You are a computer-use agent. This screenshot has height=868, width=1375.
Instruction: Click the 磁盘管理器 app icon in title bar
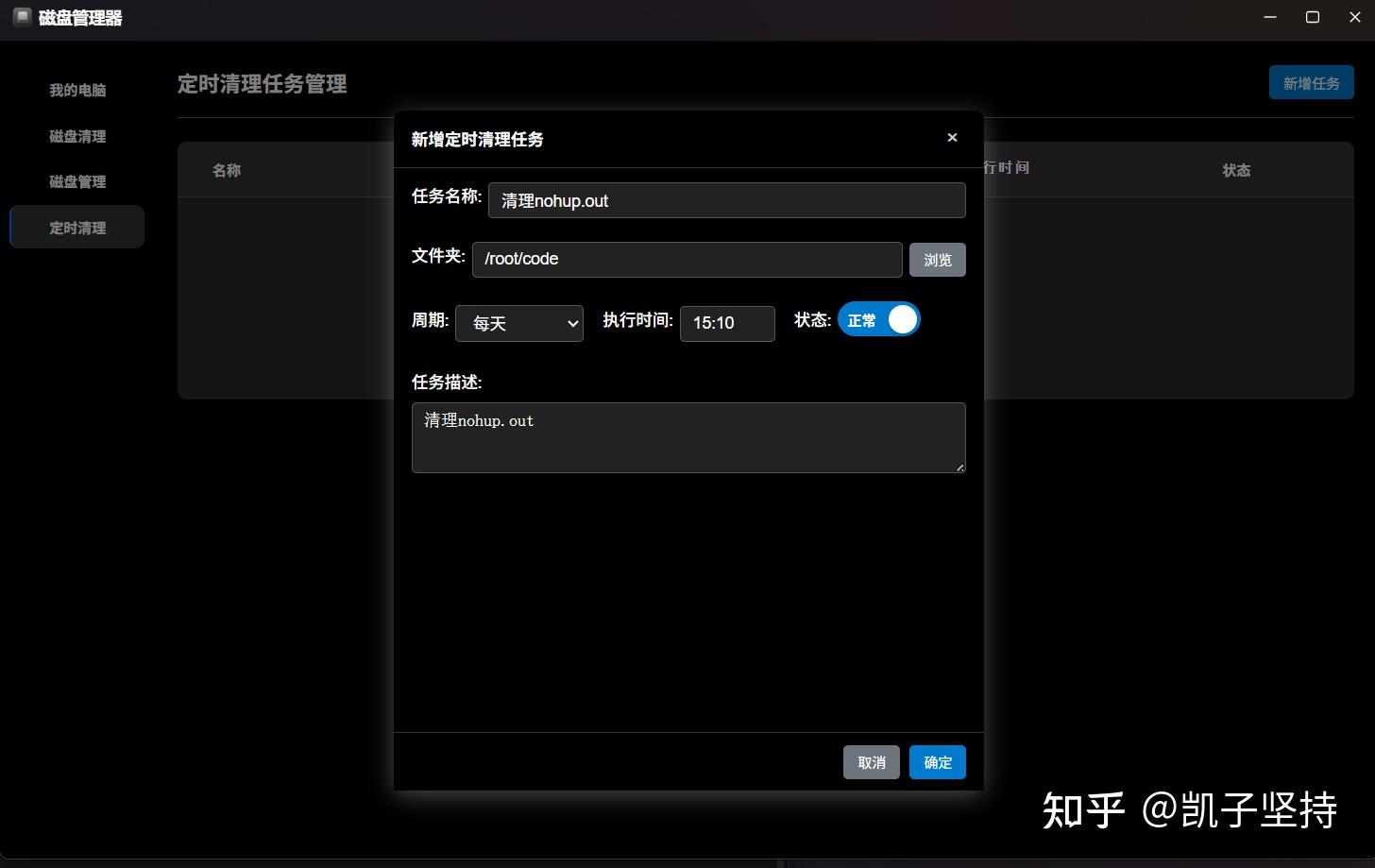pos(22,16)
